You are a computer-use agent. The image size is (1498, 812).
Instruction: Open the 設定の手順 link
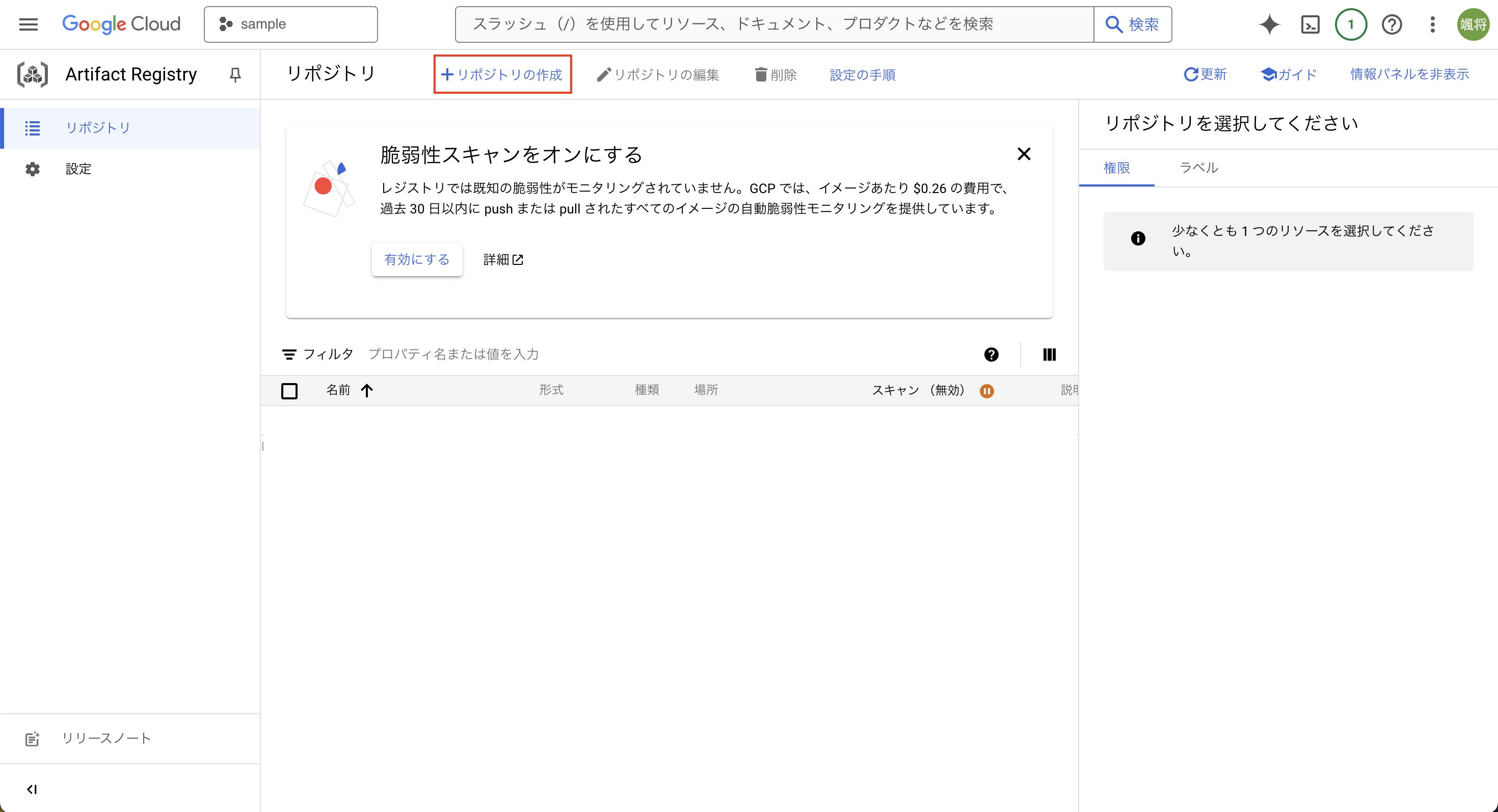pyautogui.click(x=863, y=74)
